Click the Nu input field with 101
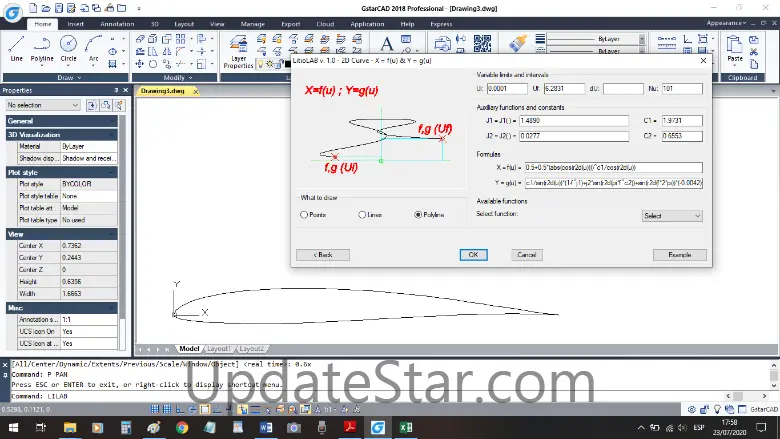 pyautogui.click(x=682, y=88)
